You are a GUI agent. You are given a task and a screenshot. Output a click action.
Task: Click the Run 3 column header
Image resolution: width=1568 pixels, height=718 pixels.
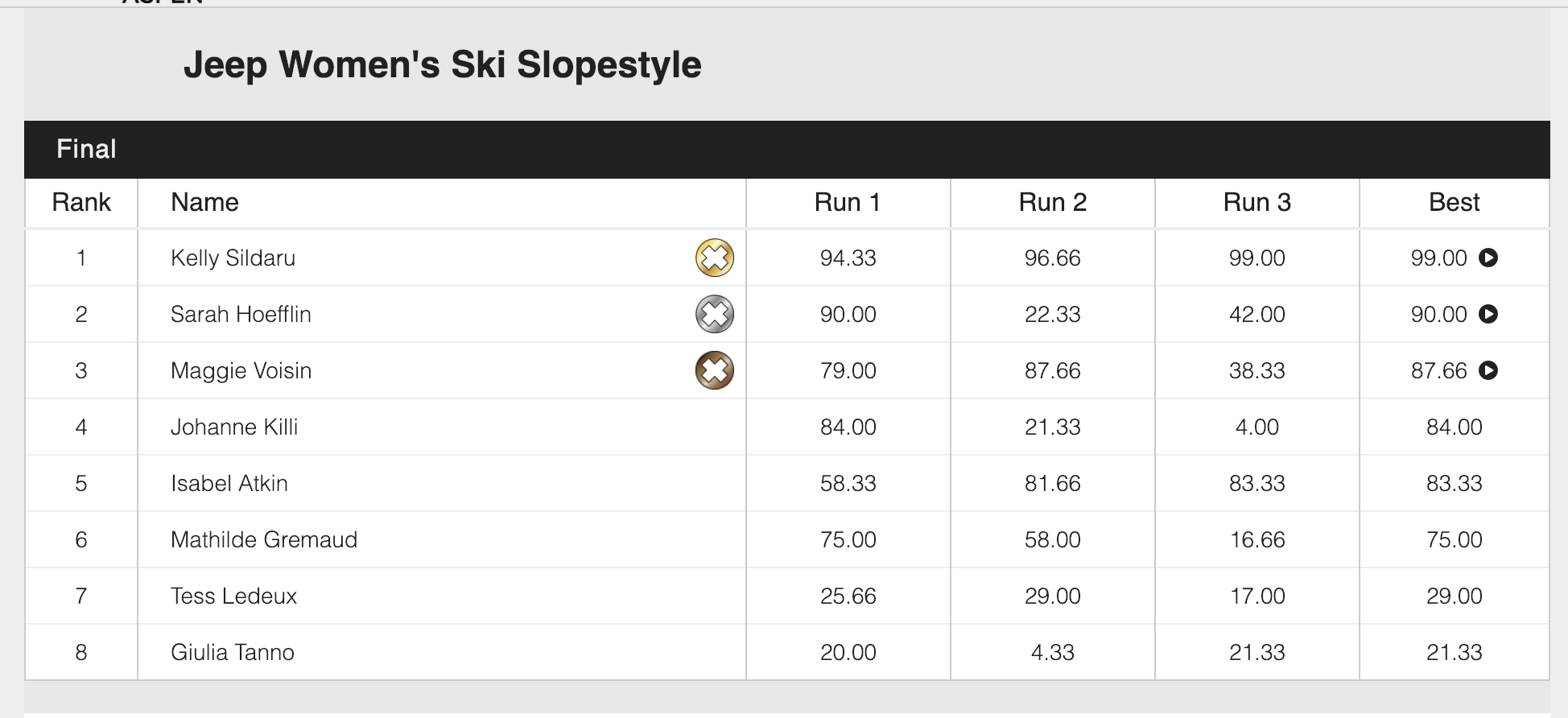[1257, 202]
